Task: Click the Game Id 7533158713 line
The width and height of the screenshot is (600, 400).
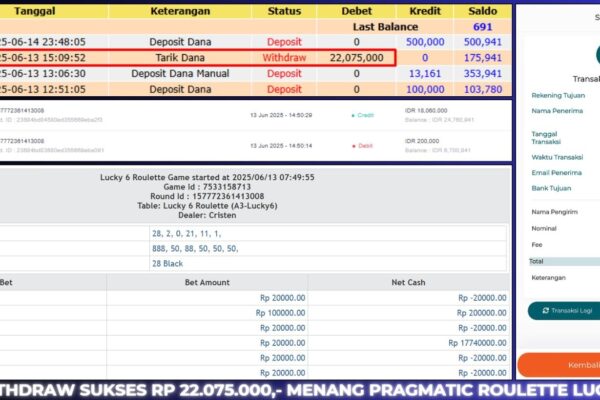Action: click(207, 187)
